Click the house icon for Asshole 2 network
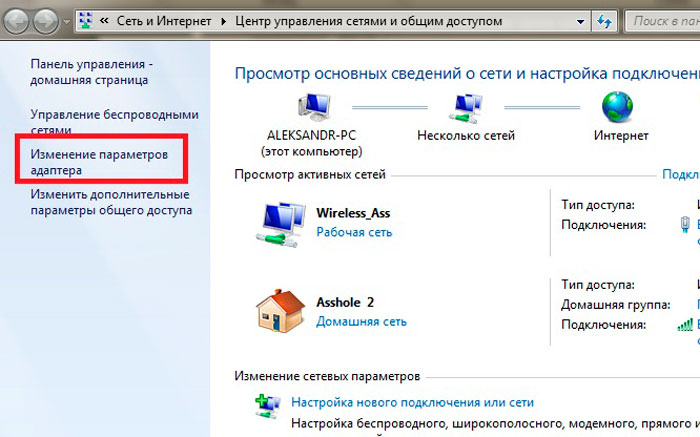This screenshot has height=437, width=700. click(x=280, y=311)
